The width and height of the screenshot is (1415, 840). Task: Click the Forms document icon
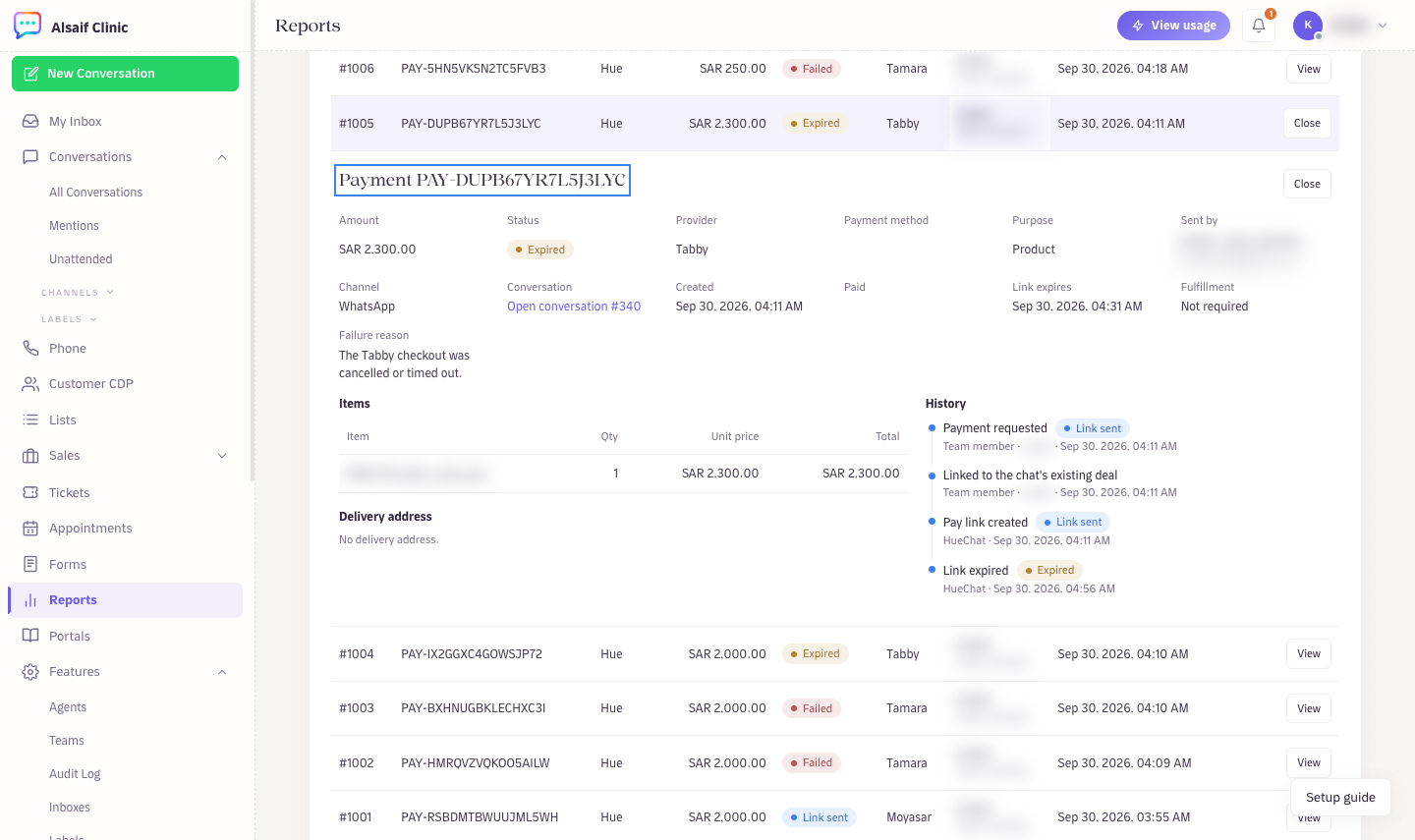[30, 564]
